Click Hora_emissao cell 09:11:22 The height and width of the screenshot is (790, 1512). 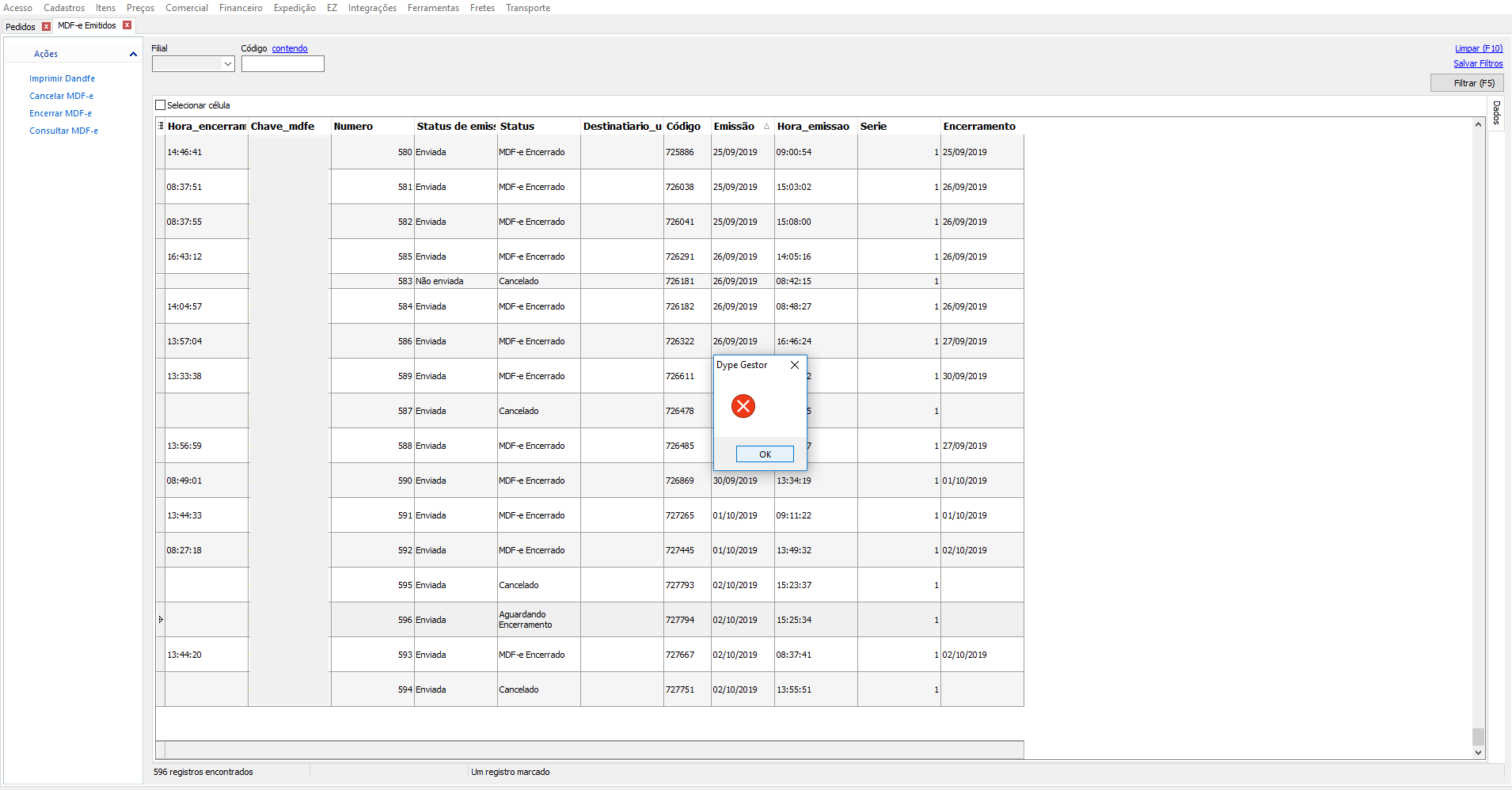tap(816, 515)
